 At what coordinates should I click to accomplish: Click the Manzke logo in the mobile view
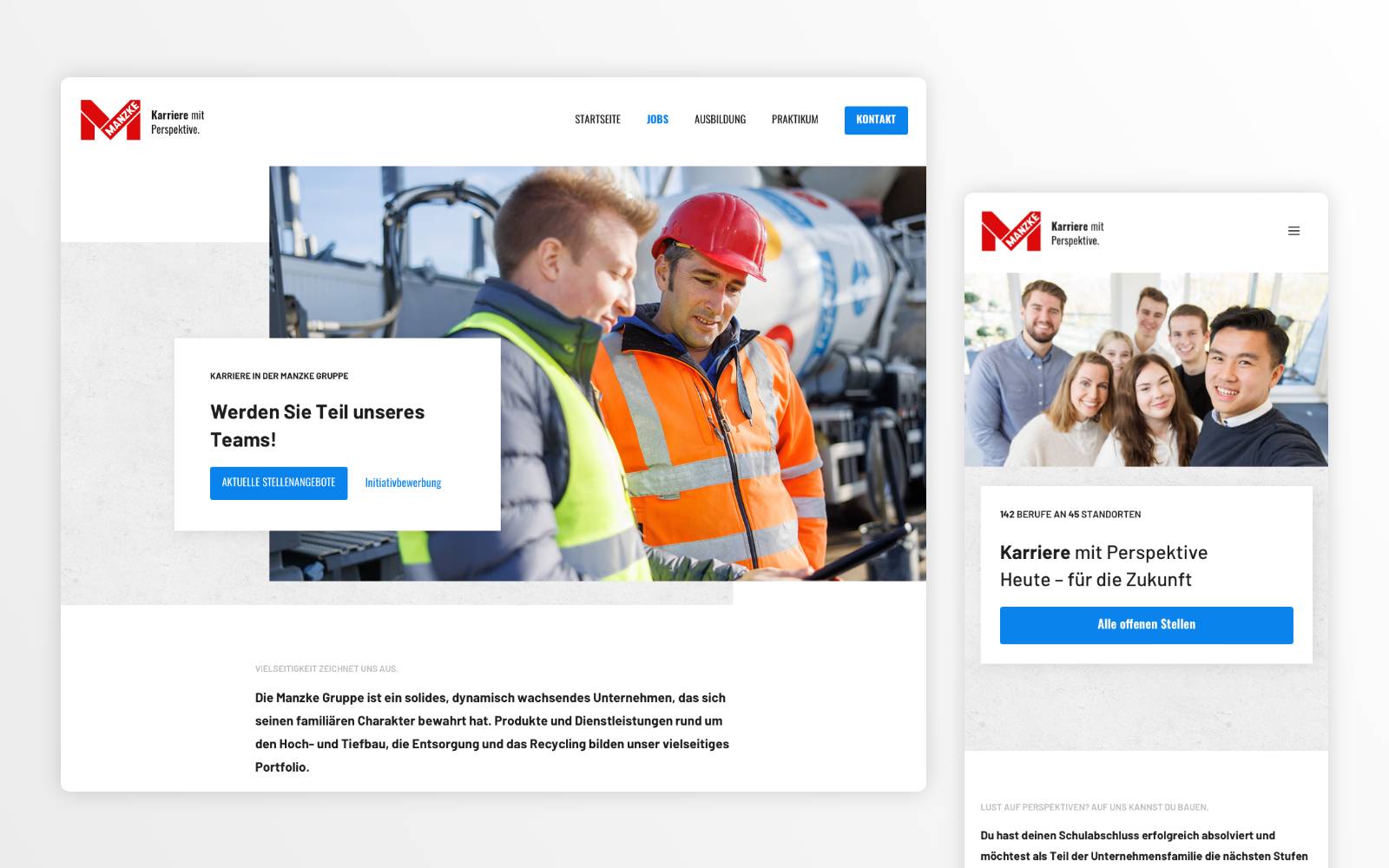[1010, 232]
